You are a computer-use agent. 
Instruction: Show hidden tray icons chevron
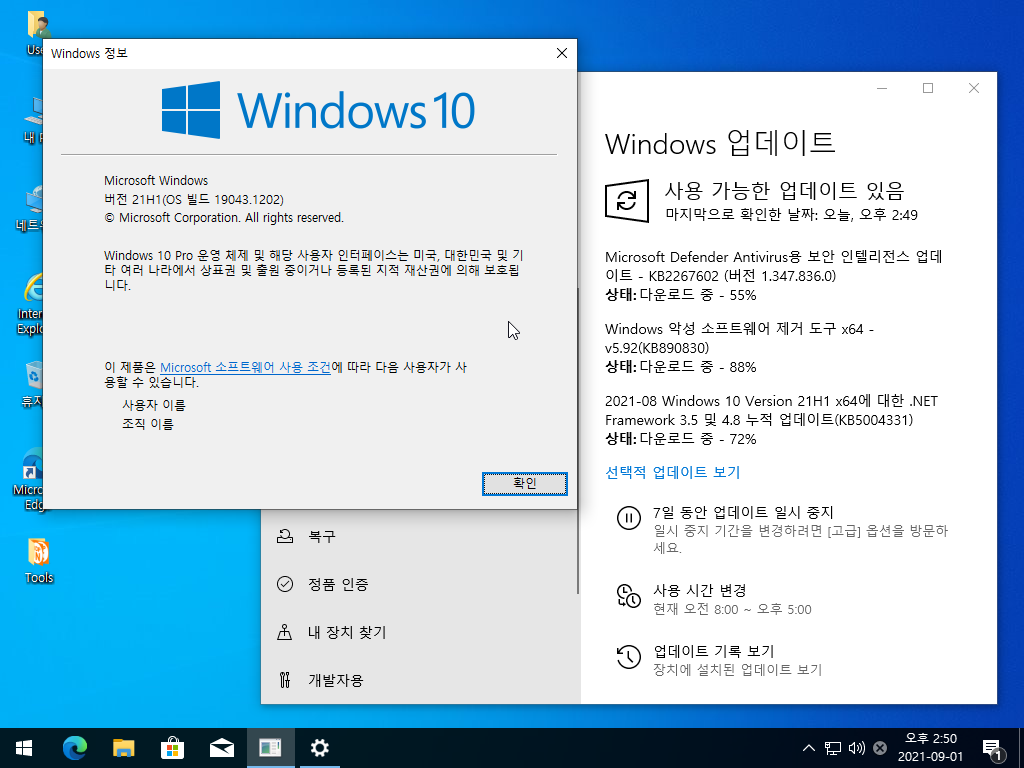(x=808, y=748)
